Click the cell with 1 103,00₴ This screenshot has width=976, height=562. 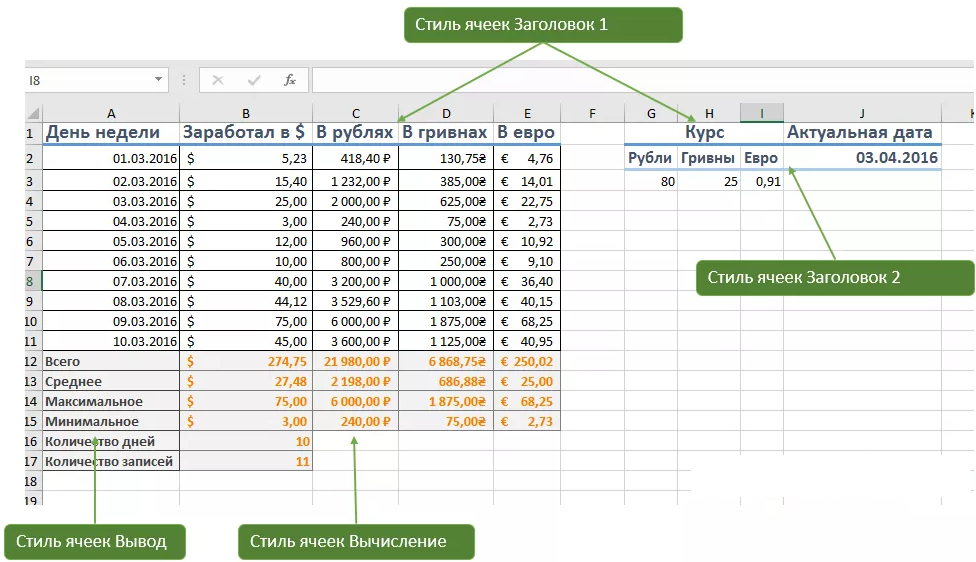click(446, 301)
